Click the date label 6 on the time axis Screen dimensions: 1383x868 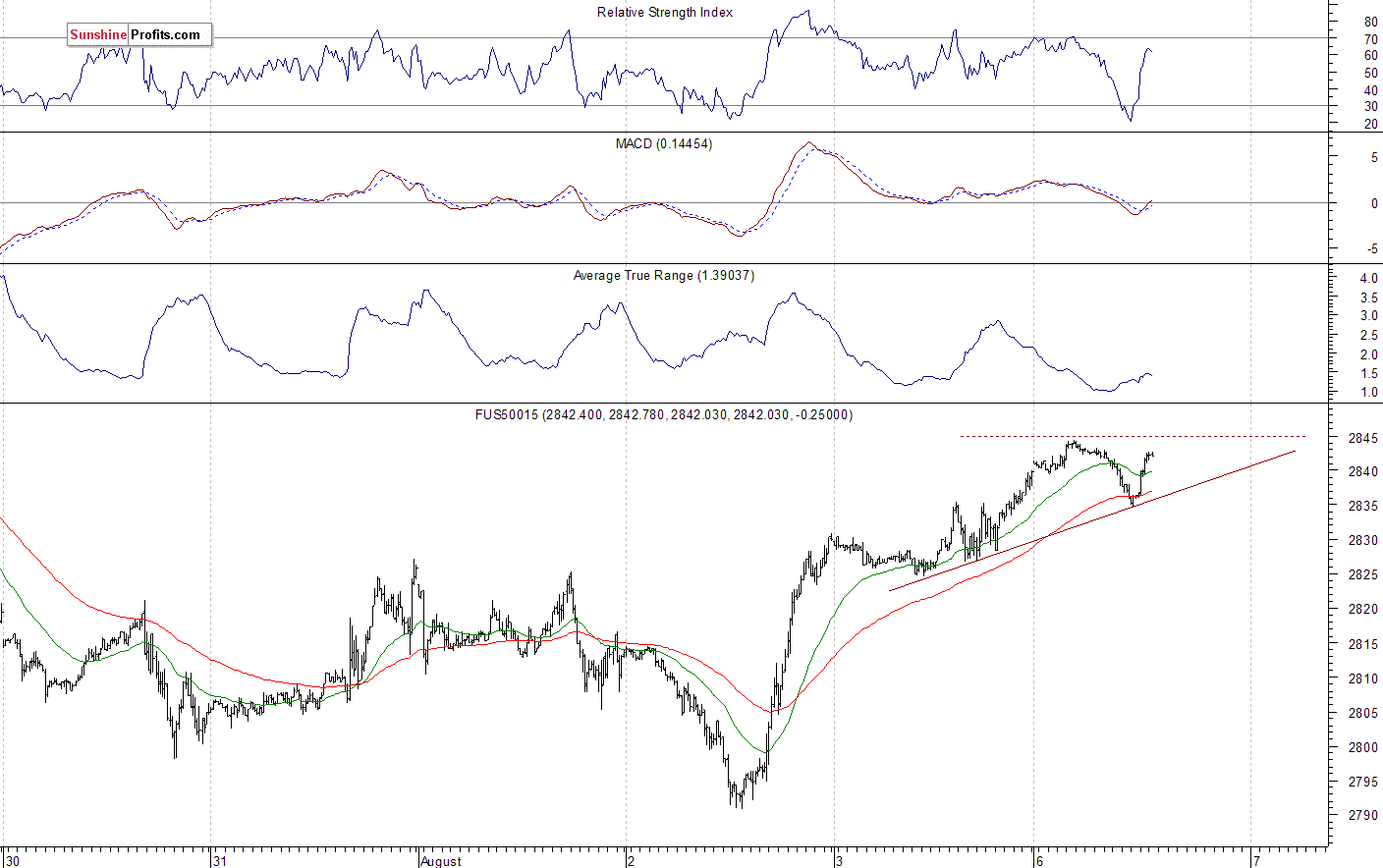coord(1039,861)
